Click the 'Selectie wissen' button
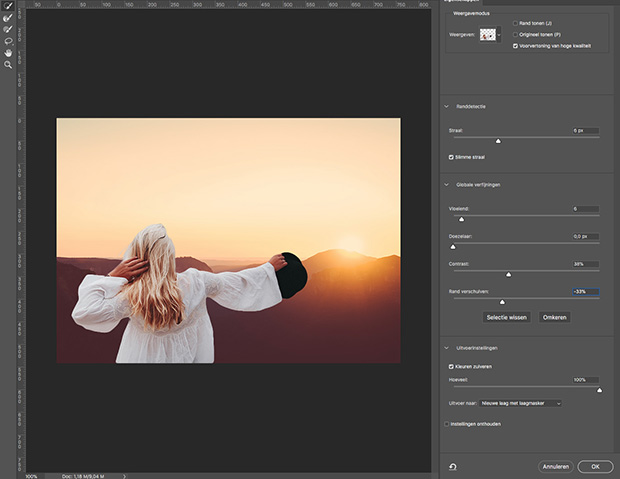The width and height of the screenshot is (620, 479). 507,317
